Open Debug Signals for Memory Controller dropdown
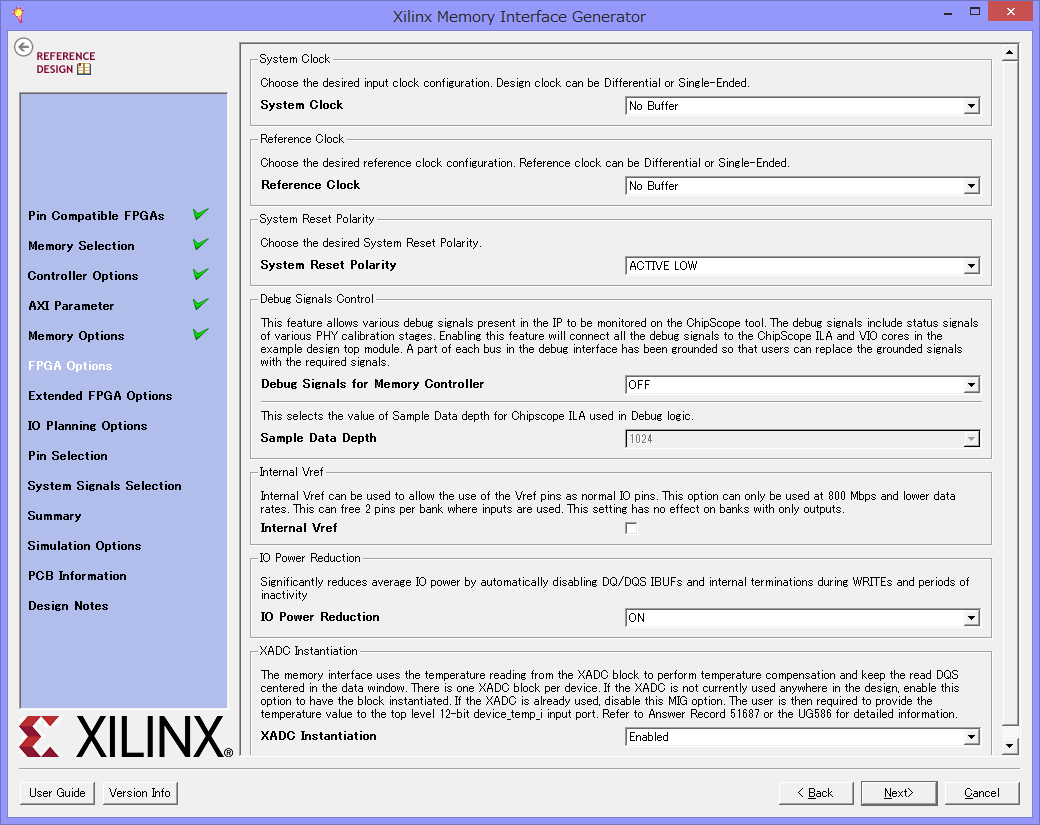The height and width of the screenshot is (825, 1040). pos(970,385)
